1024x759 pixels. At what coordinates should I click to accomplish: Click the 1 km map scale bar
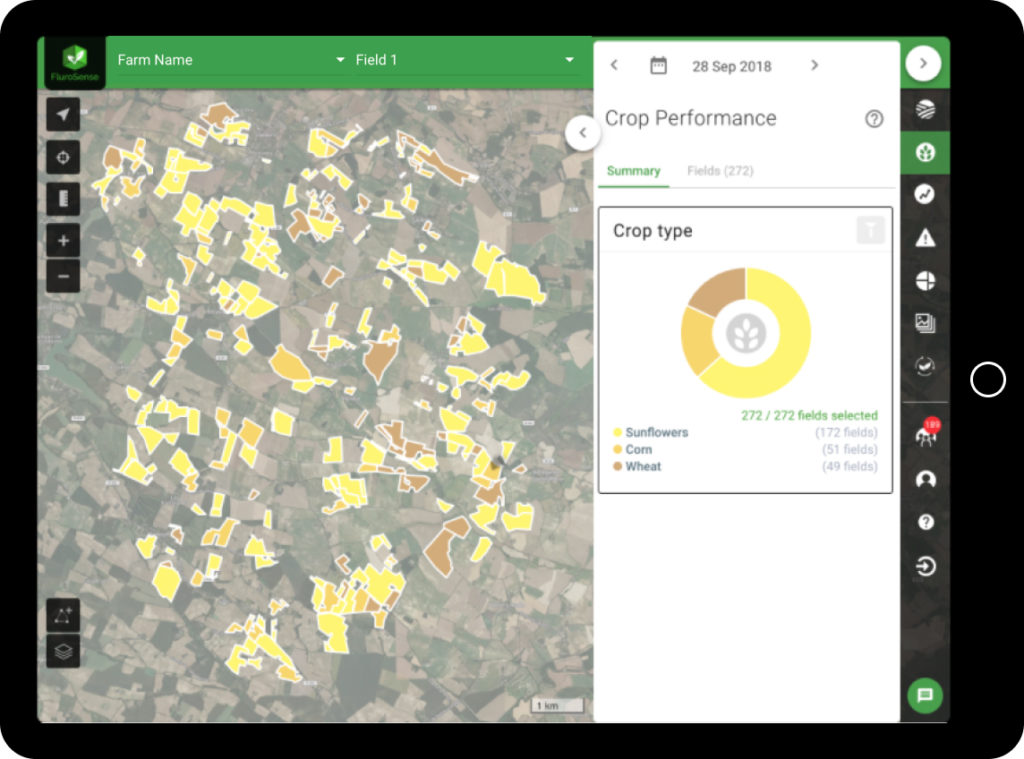(x=557, y=705)
